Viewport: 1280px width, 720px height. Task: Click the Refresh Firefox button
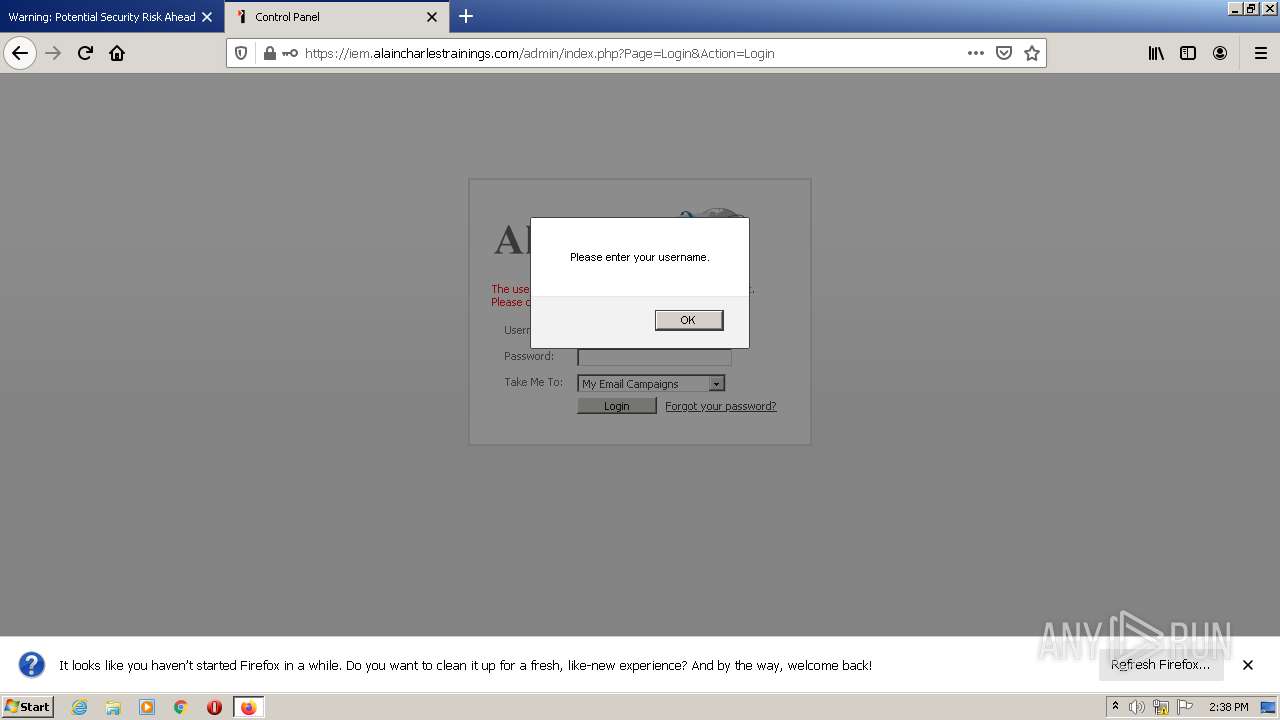(1160, 665)
